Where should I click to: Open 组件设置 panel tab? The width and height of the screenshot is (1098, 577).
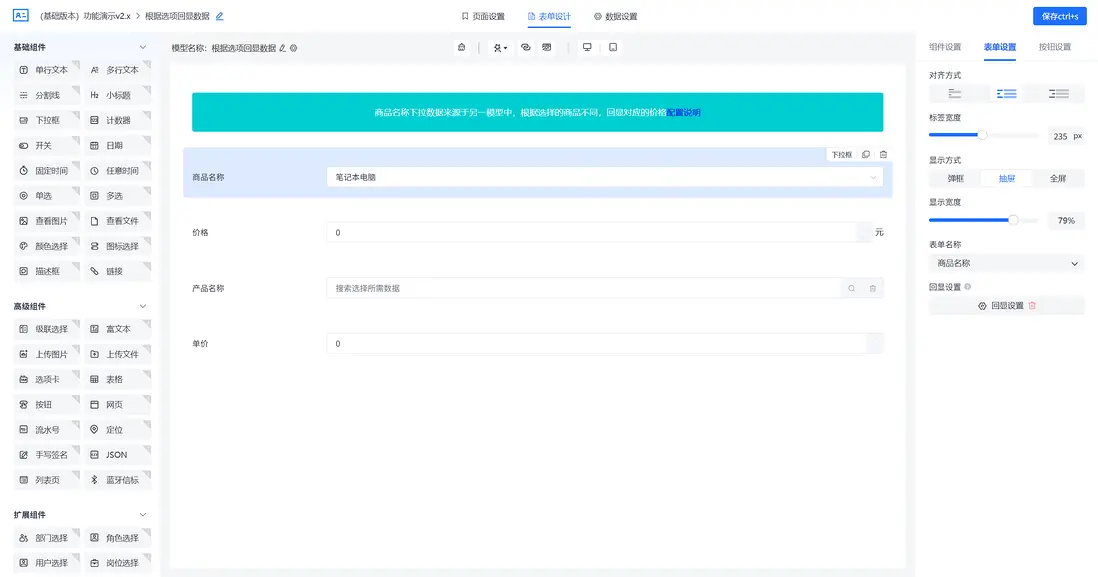(x=945, y=47)
